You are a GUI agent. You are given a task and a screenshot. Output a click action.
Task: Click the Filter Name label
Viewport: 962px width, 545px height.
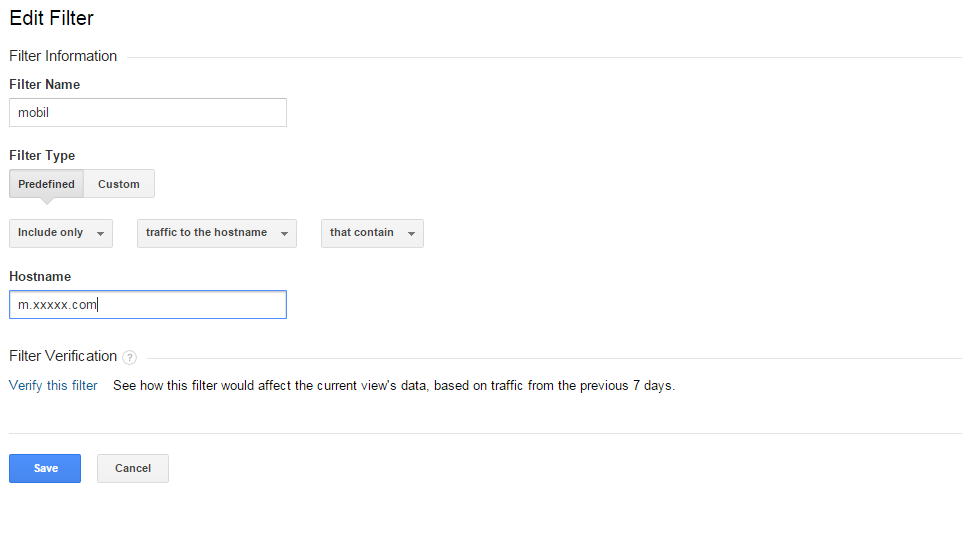coord(44,85)
